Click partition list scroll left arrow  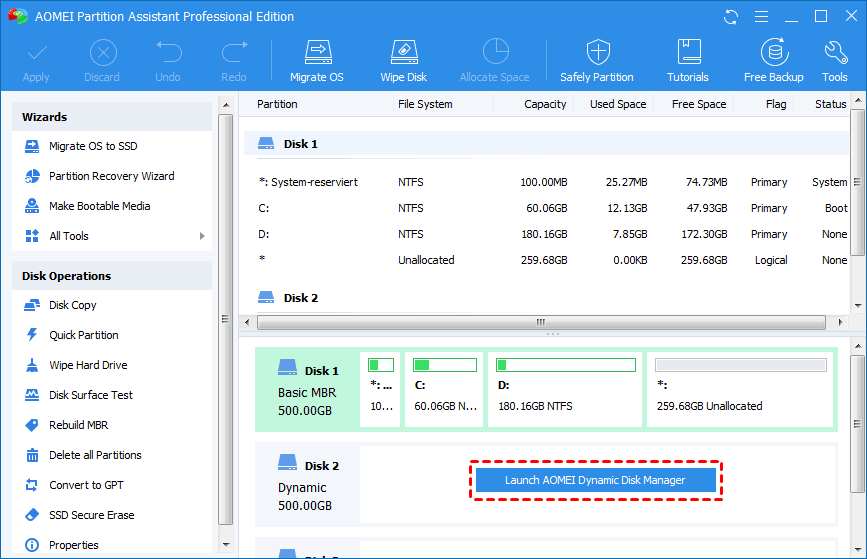(247, 322)
